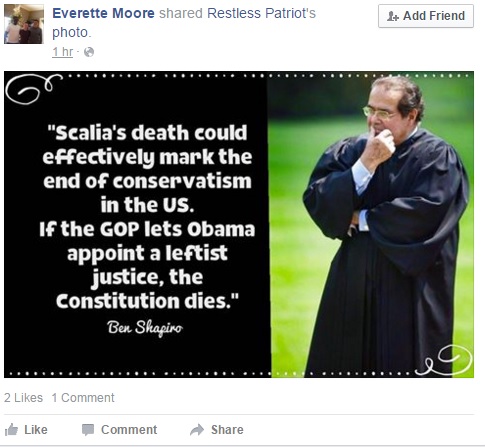This screenshot has height=447, width=485.
Task: Open the "1 Comment" link
Action: [x=83, y=398]
